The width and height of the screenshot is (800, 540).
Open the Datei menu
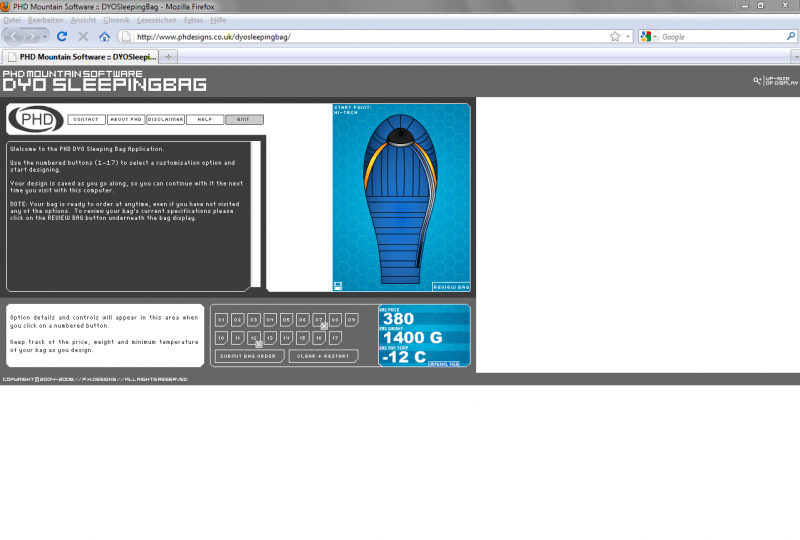tap(12, 20)
